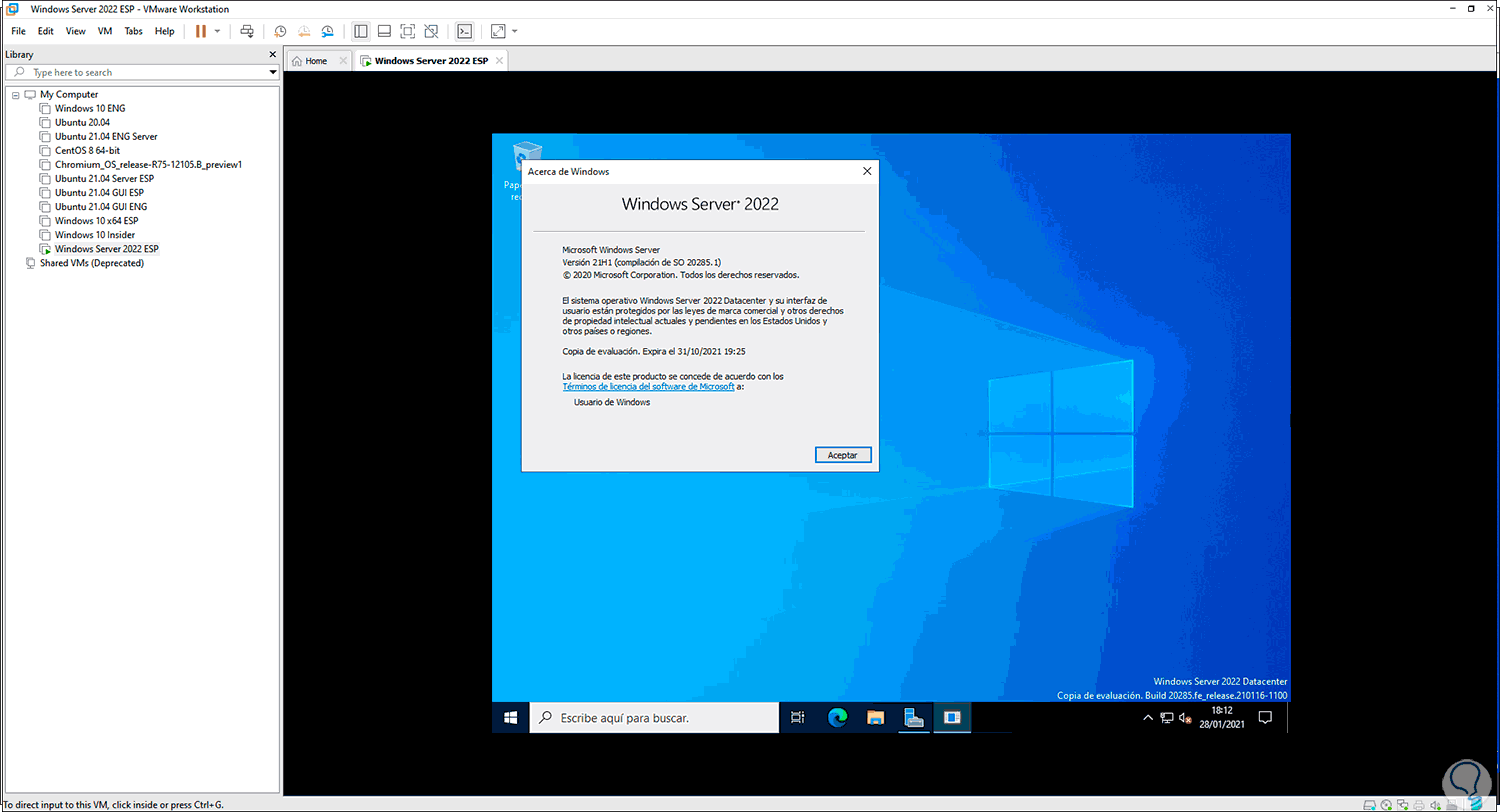Enter full screen mode icon

(x=408, y=31)
